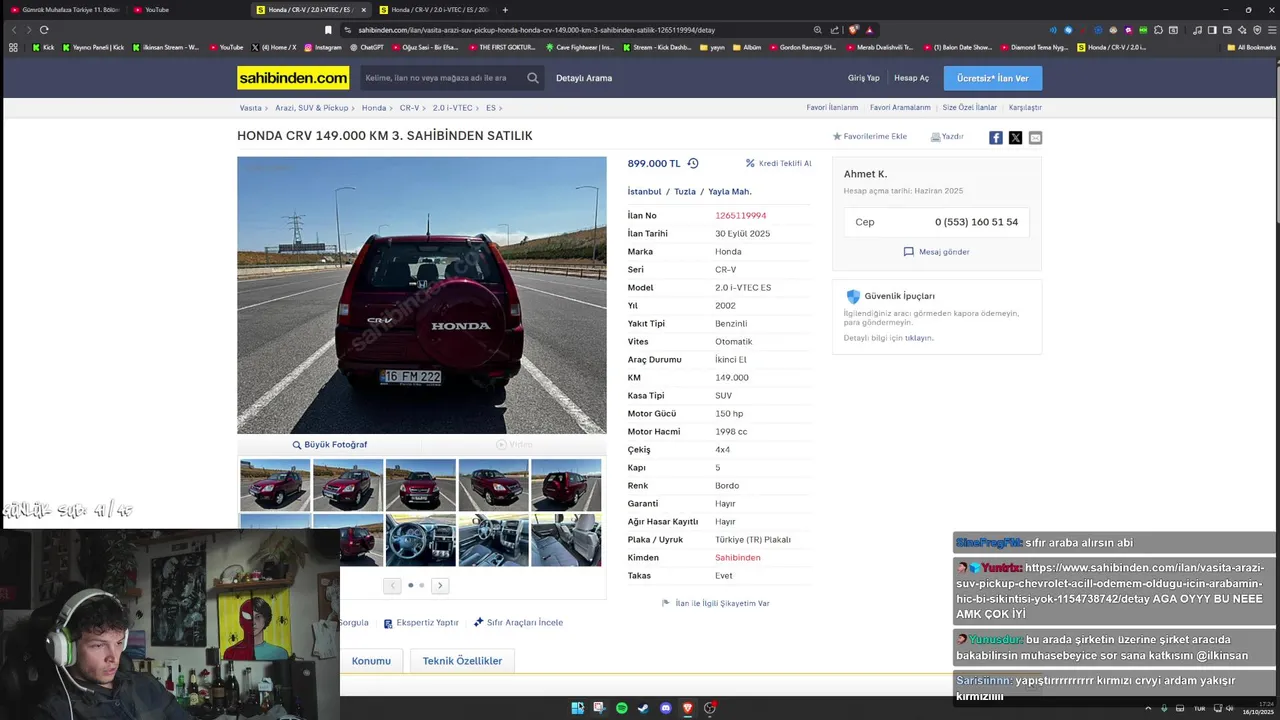Click Yayla Mah. location link
Viewport: 1280px width, 720px height.
tap(730, 191)
